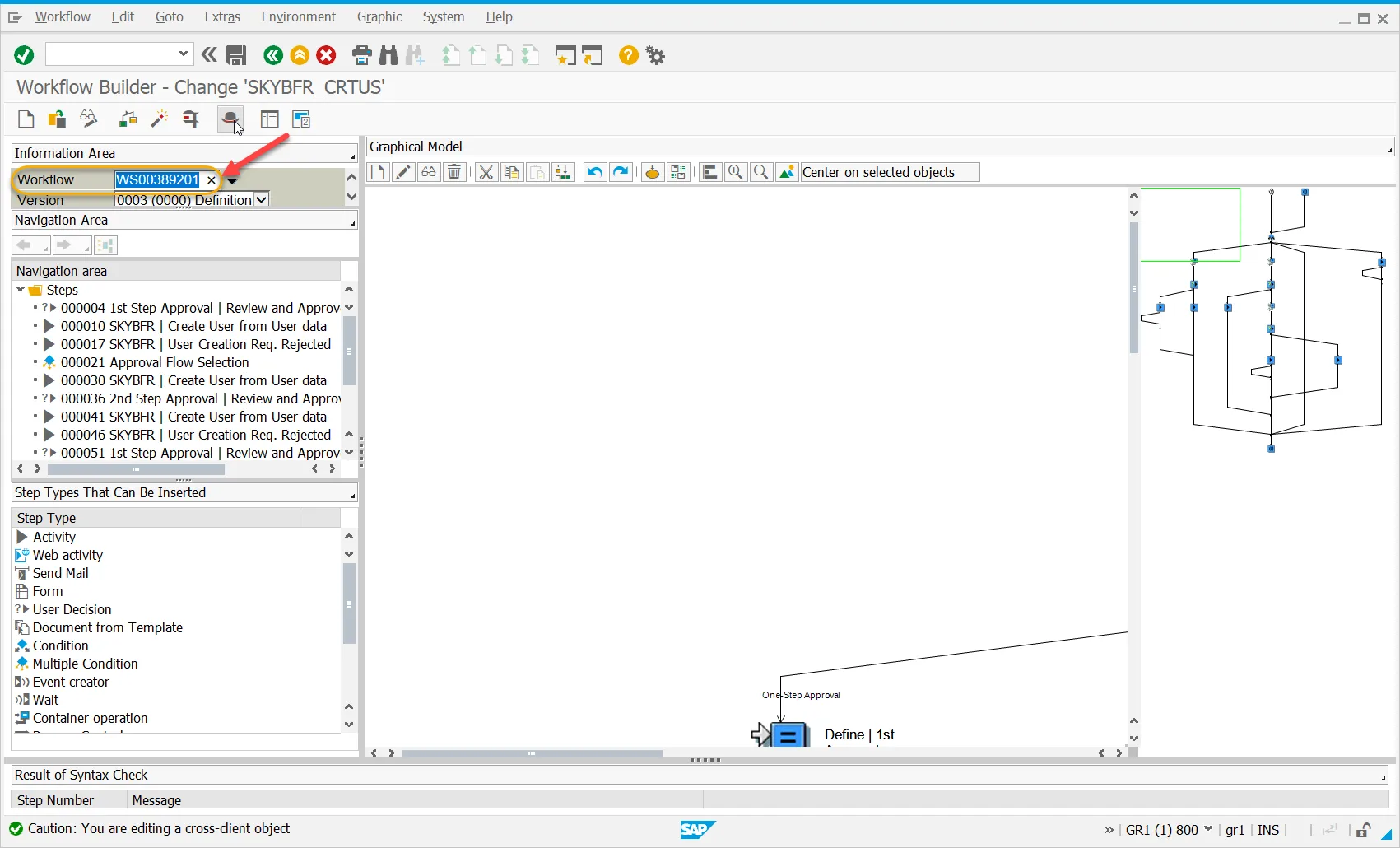Open Help with the question mark icon
Image resolution: width=1400 pixels, height=848 pixels.
click(629, 55)
